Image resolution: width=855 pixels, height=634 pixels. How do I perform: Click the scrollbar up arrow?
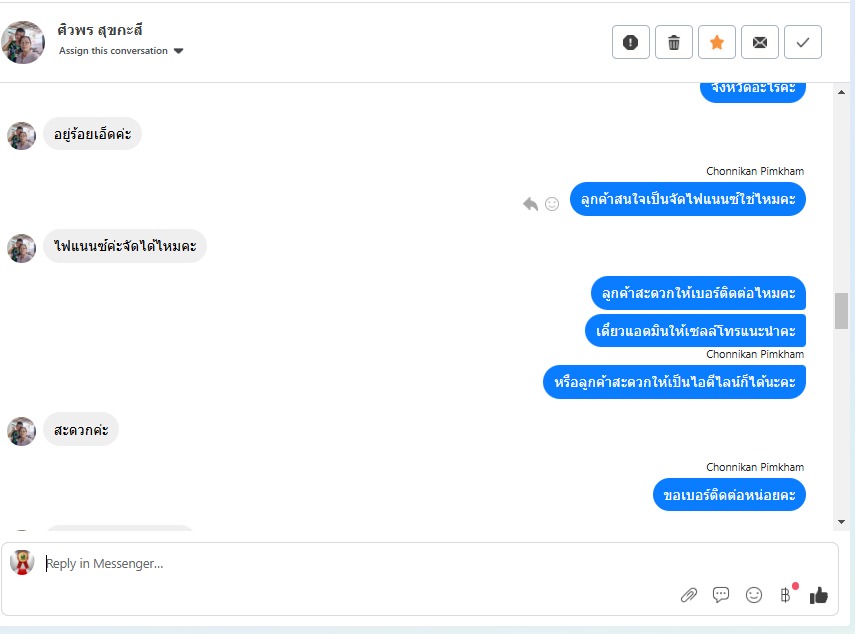pos(841,92)
